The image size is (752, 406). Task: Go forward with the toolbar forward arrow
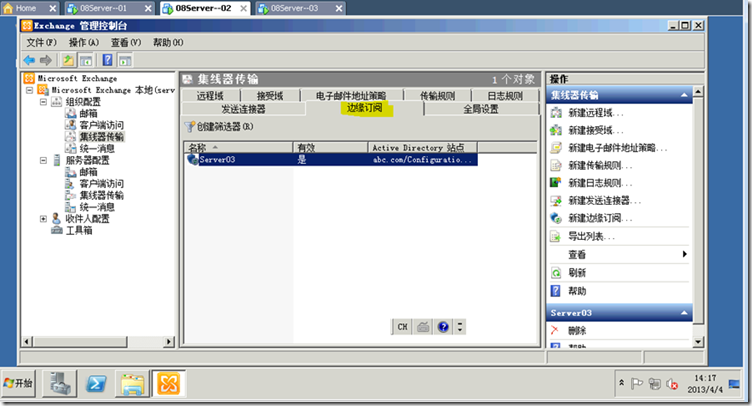pos(46,60)
